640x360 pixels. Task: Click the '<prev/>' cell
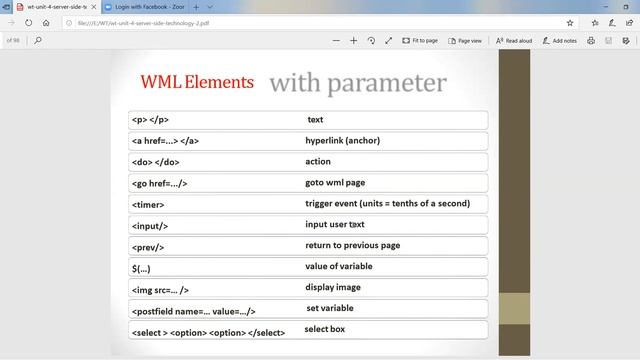pyautogui.click(x=148, y=247)
